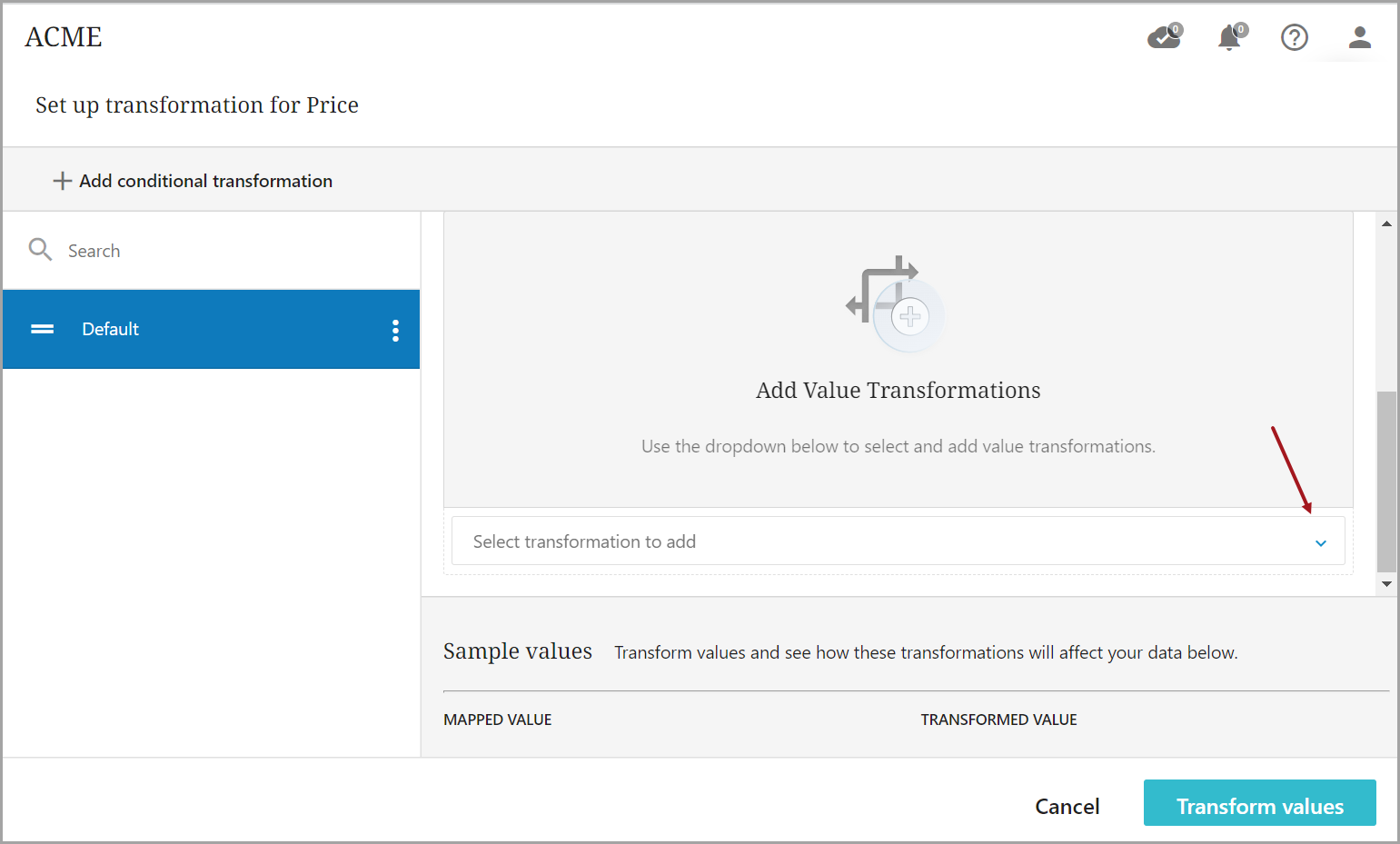Open the three-dot menu on Default
Viewport: 1400px width, 844px height.
coord(395,330)
